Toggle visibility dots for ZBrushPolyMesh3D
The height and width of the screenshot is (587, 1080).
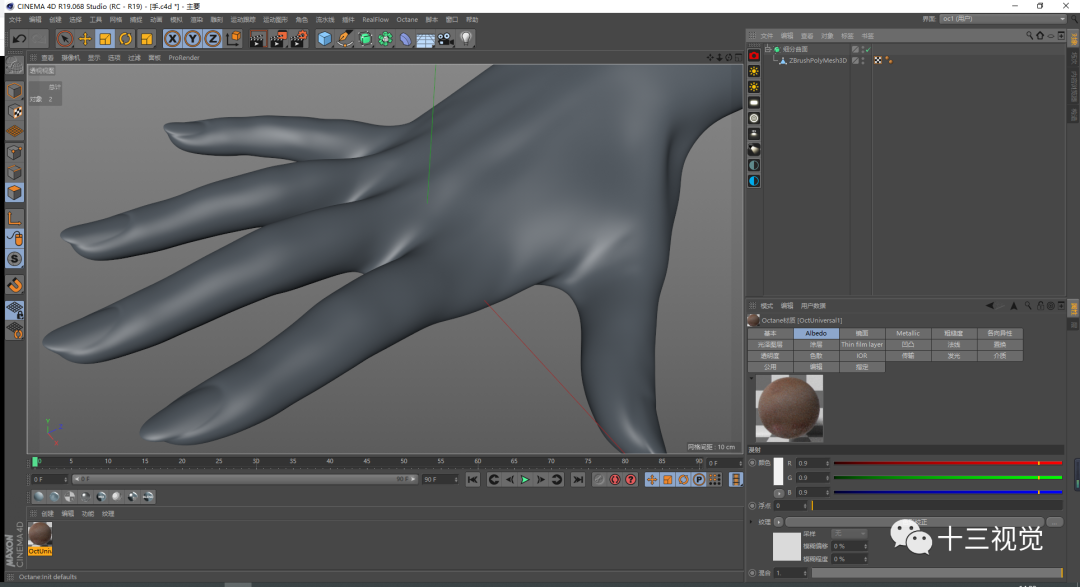point(863,61)
